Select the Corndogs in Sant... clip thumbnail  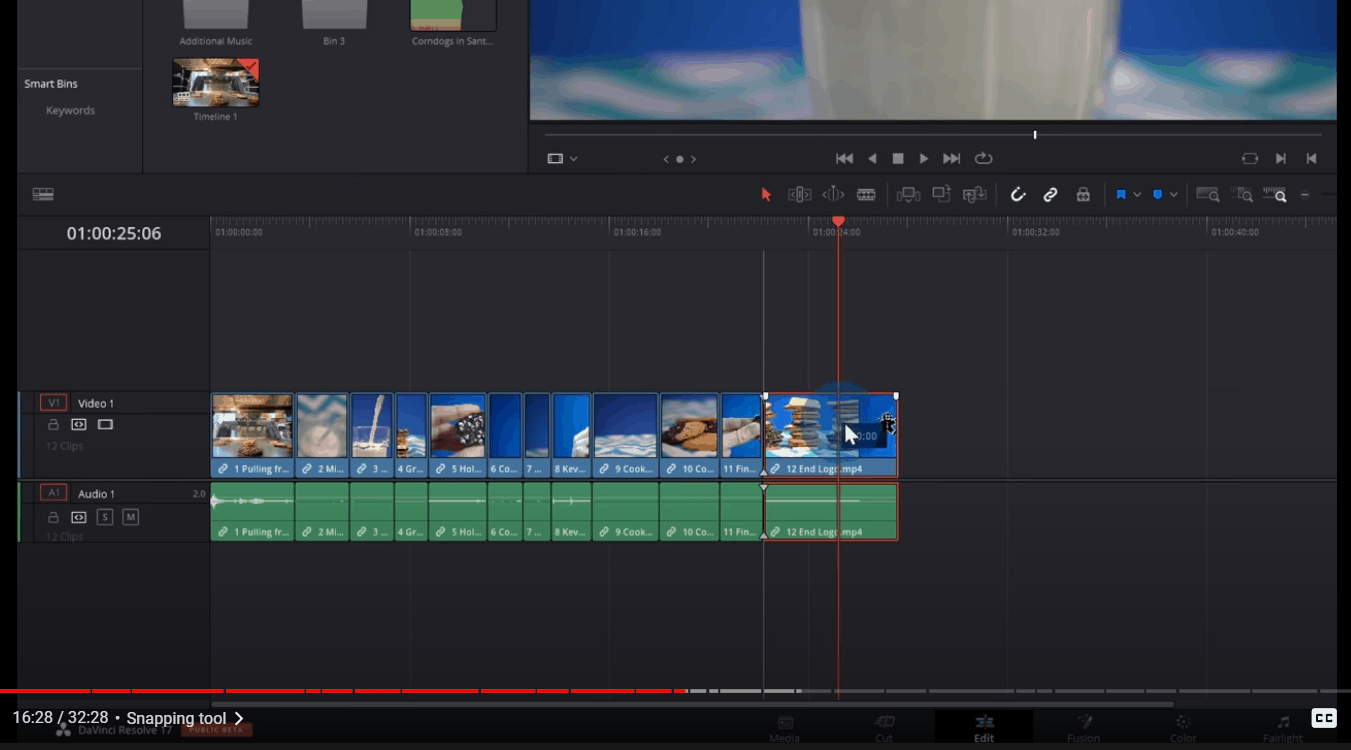pyautogui.click(x=453, y=16)
